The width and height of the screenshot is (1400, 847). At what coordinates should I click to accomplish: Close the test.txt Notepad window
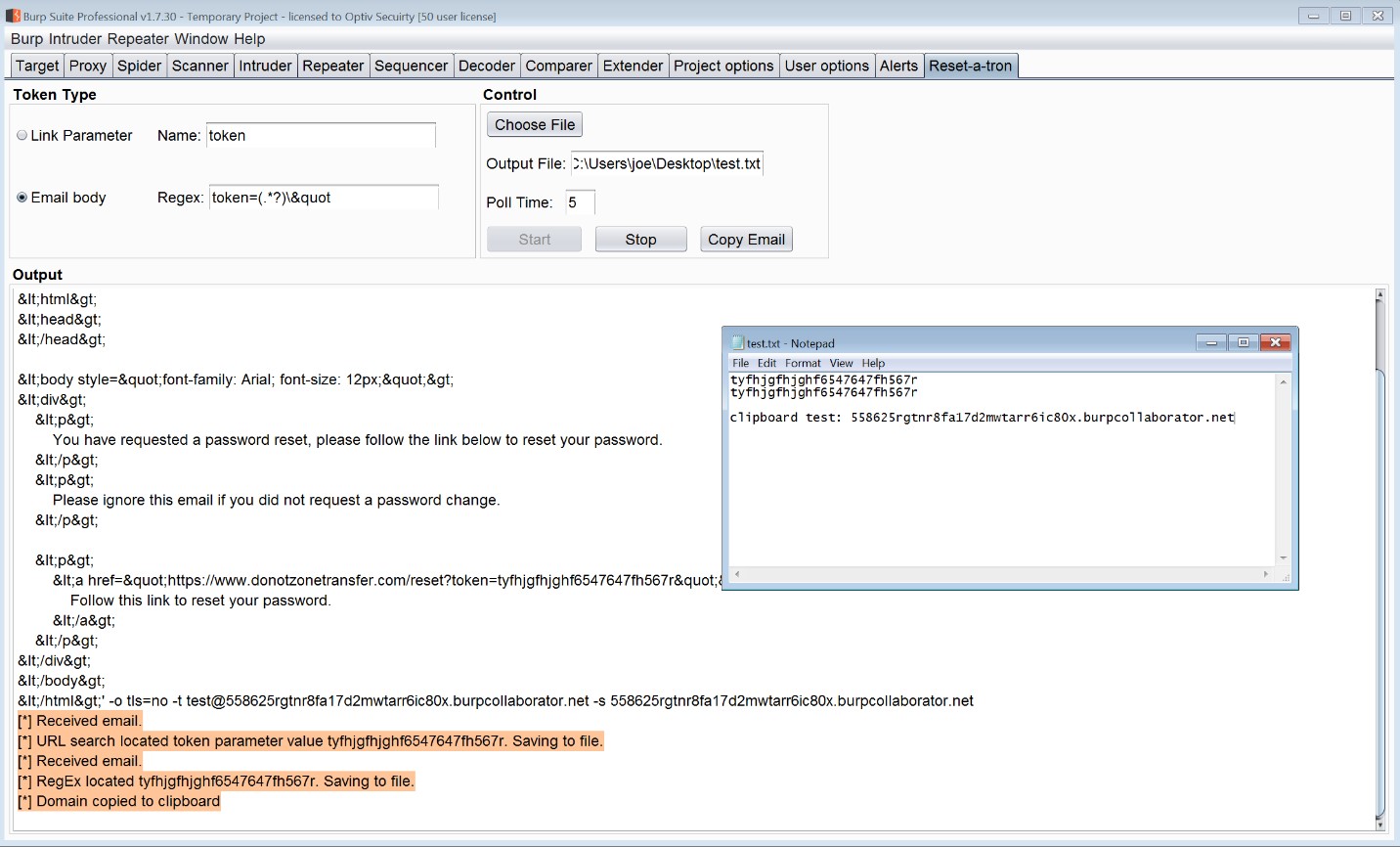(1276, 342)
